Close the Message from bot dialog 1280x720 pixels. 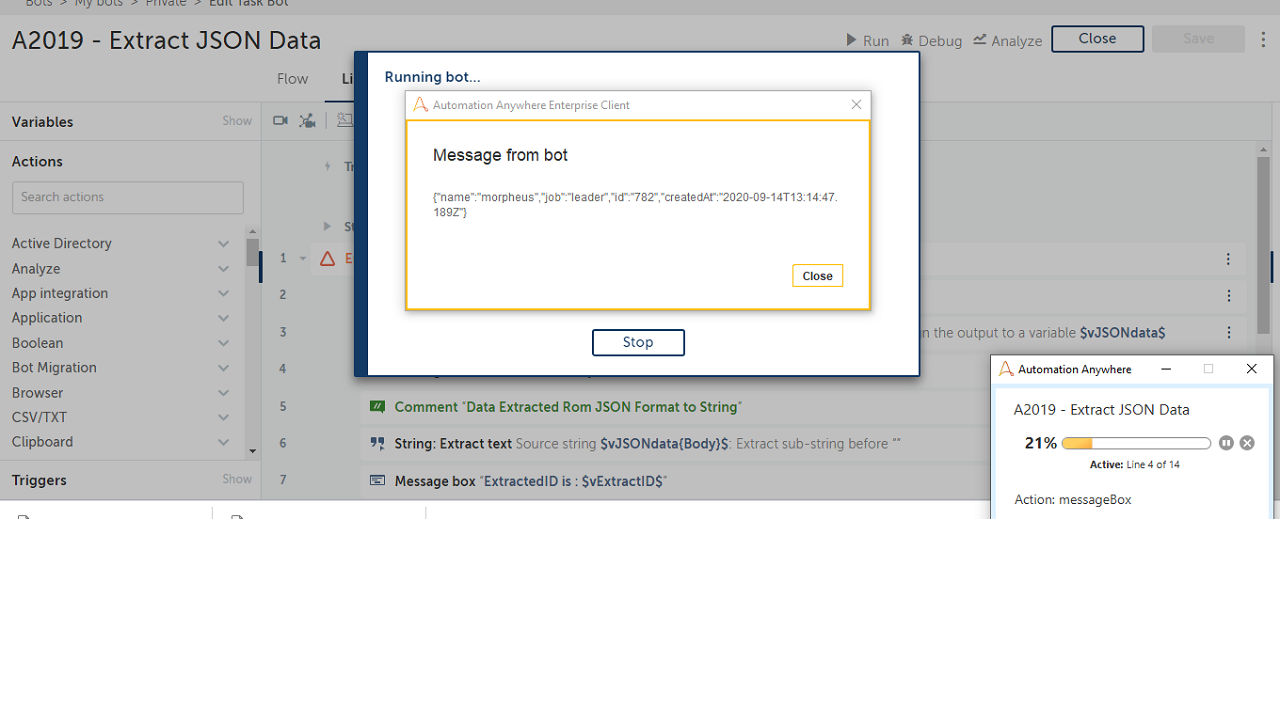click(x=817, y=276)
